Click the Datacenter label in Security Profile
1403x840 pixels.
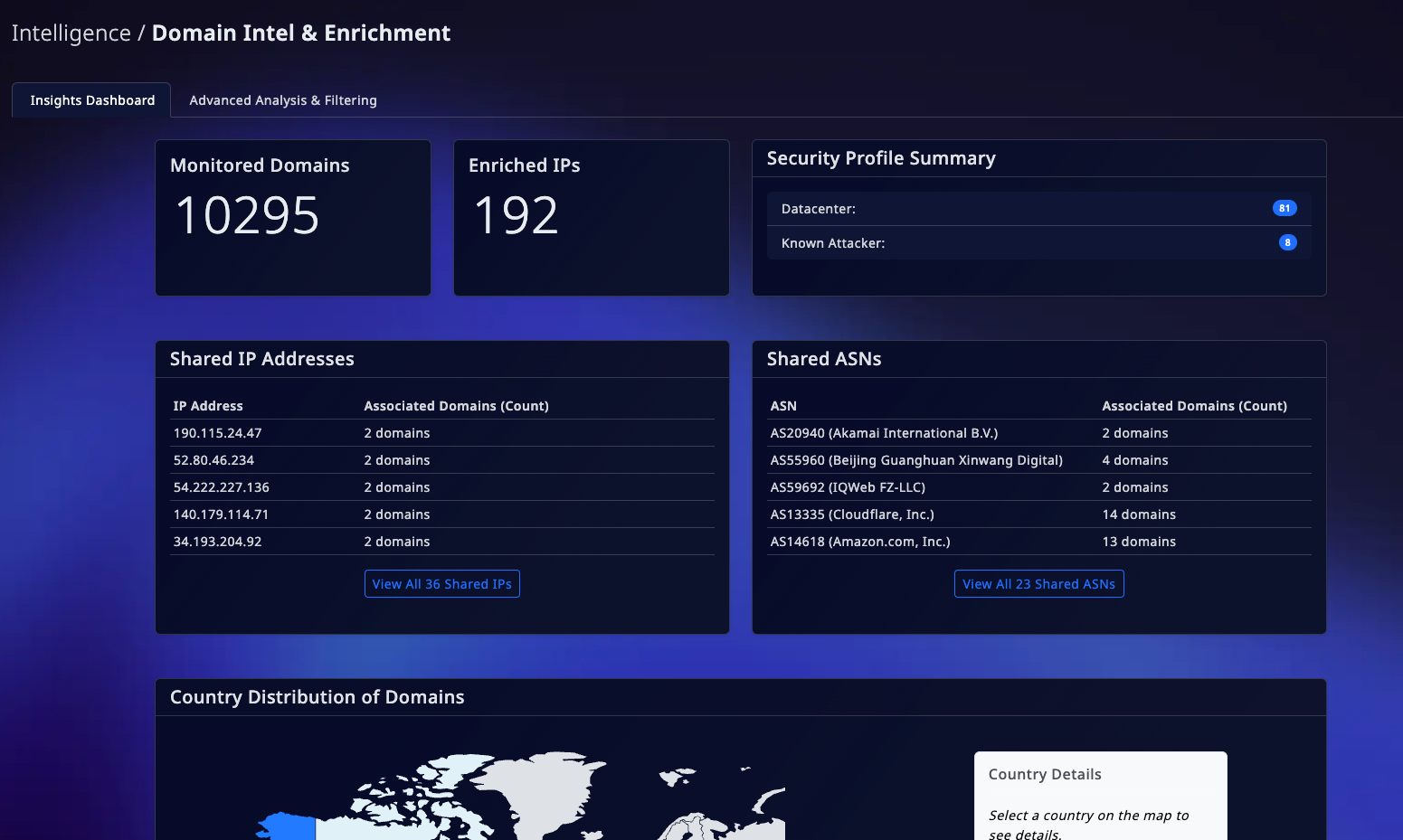(x=819, y=209)
